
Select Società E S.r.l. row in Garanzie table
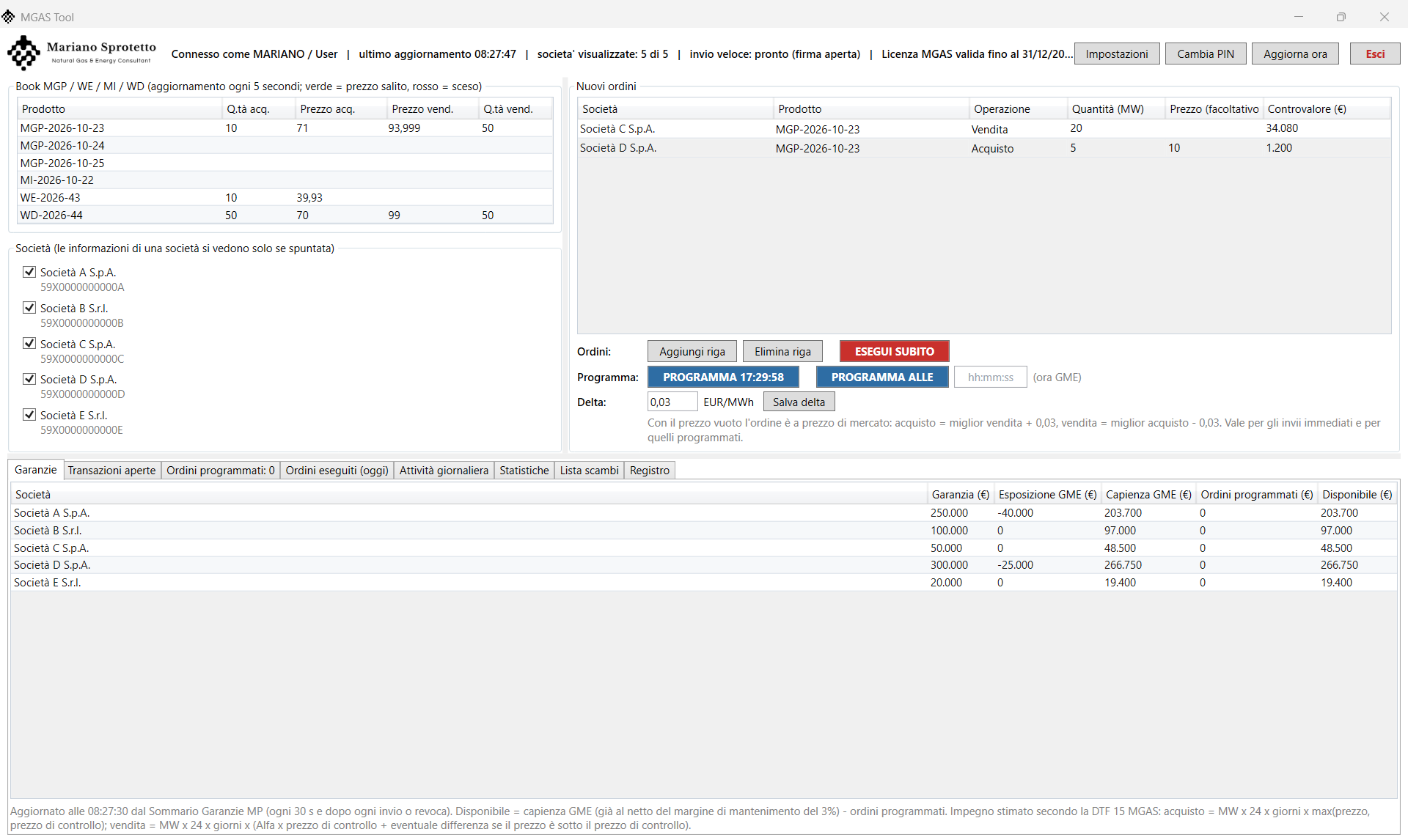tap(704, 583)
